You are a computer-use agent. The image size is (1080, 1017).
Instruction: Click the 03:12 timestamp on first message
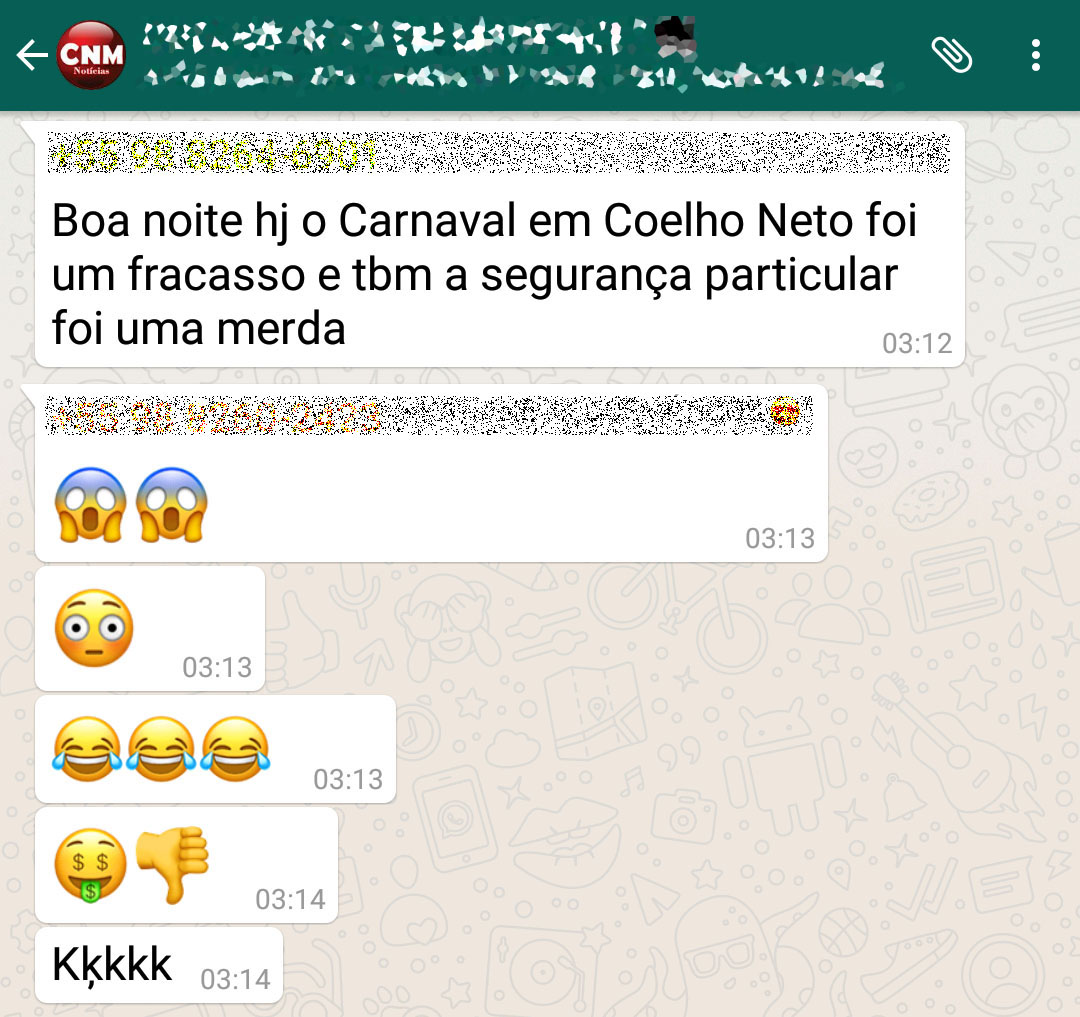pos(917,343)
